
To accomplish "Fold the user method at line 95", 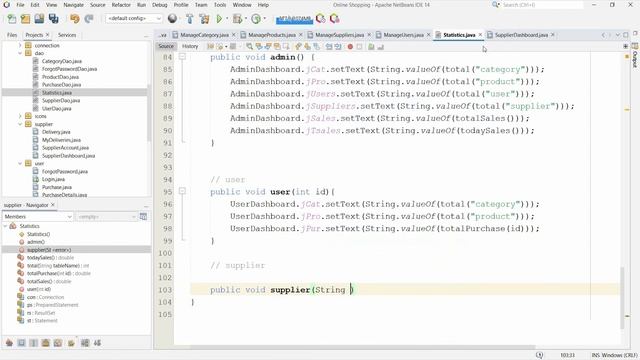I will pos(182,191).
